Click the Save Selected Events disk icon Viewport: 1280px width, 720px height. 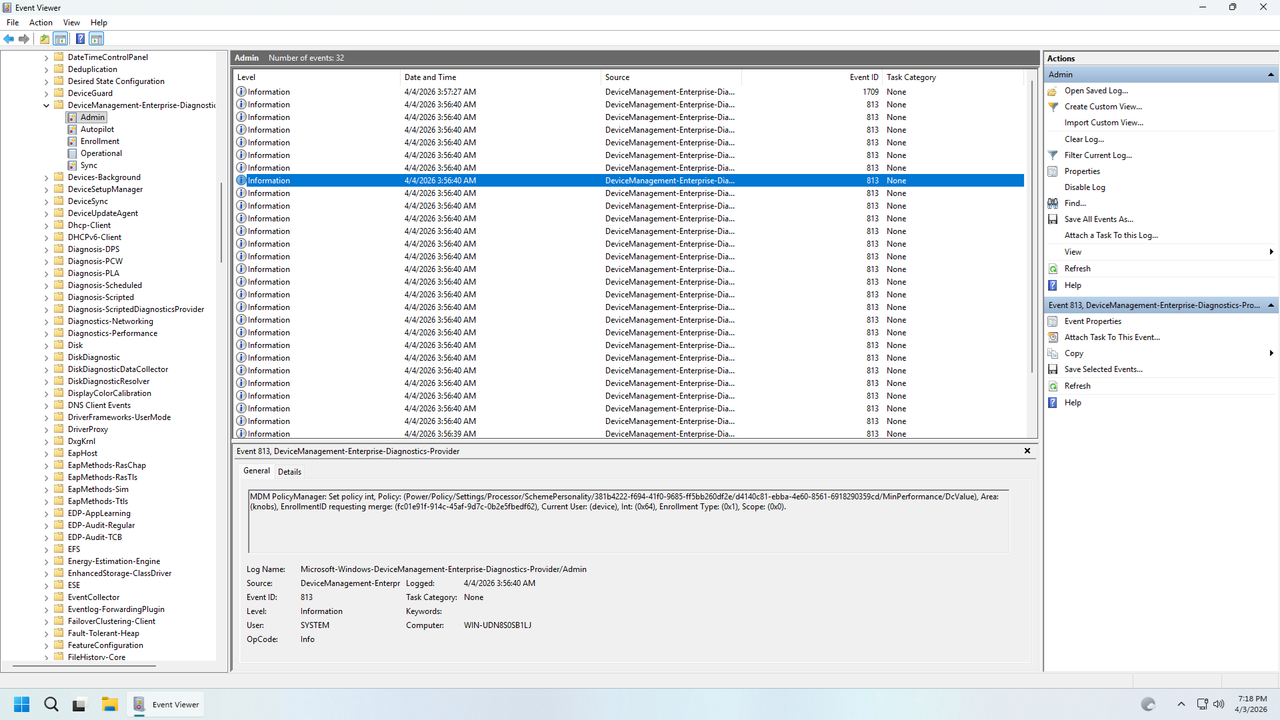pos(1053,369)
